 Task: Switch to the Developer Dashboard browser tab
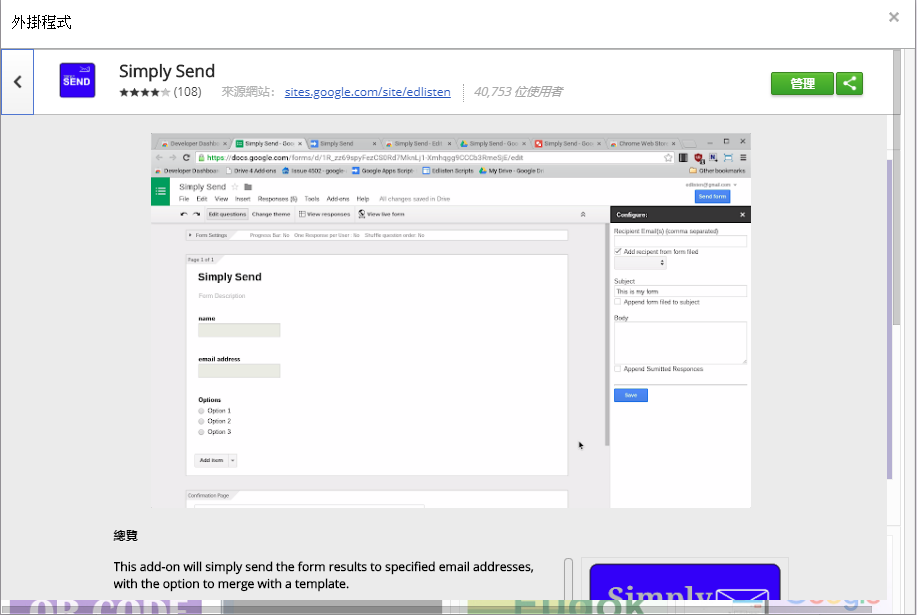(x=194, y=143)
